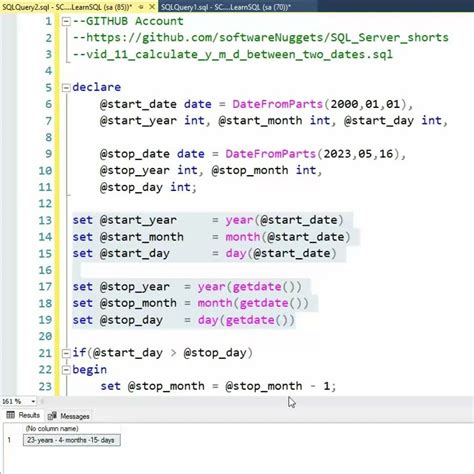Close the SQLQuery2.sql tab

pyautogui.click(x=152, y=7)
